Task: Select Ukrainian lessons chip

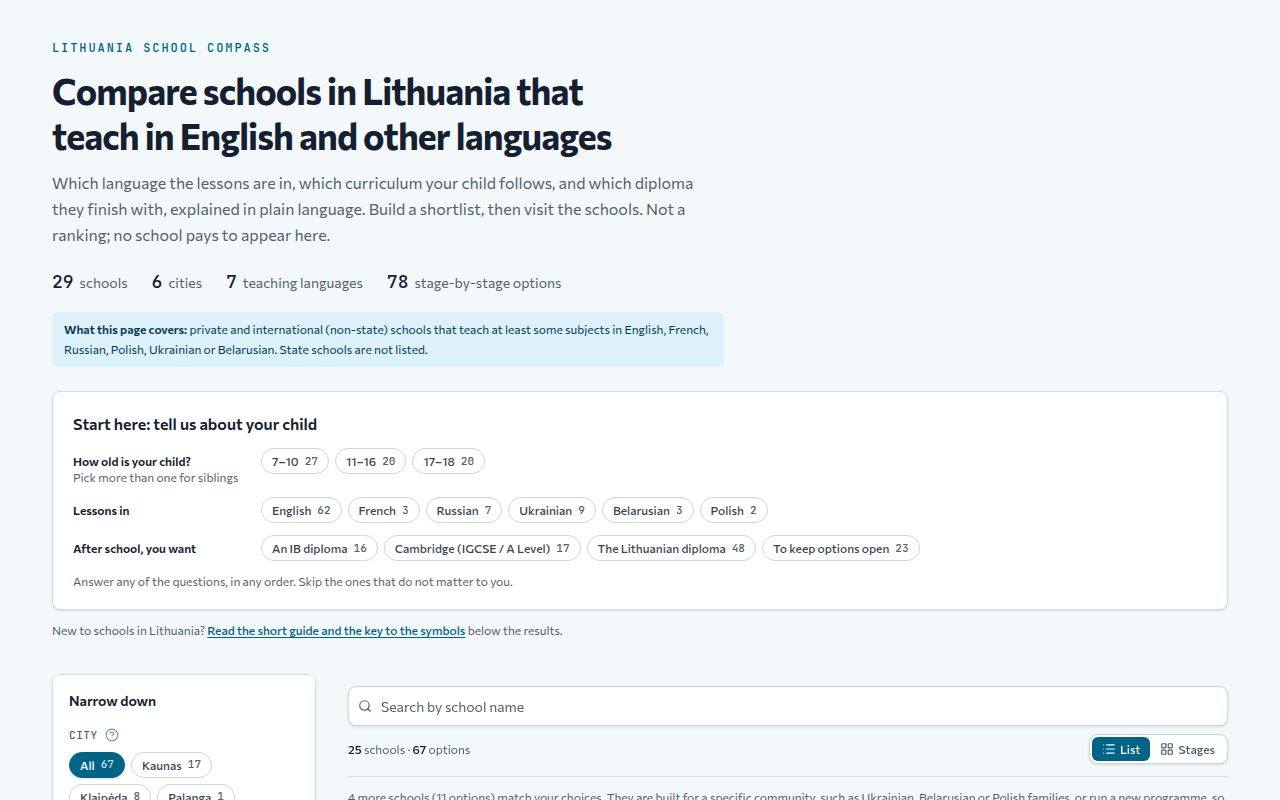Action: point(552,510)
